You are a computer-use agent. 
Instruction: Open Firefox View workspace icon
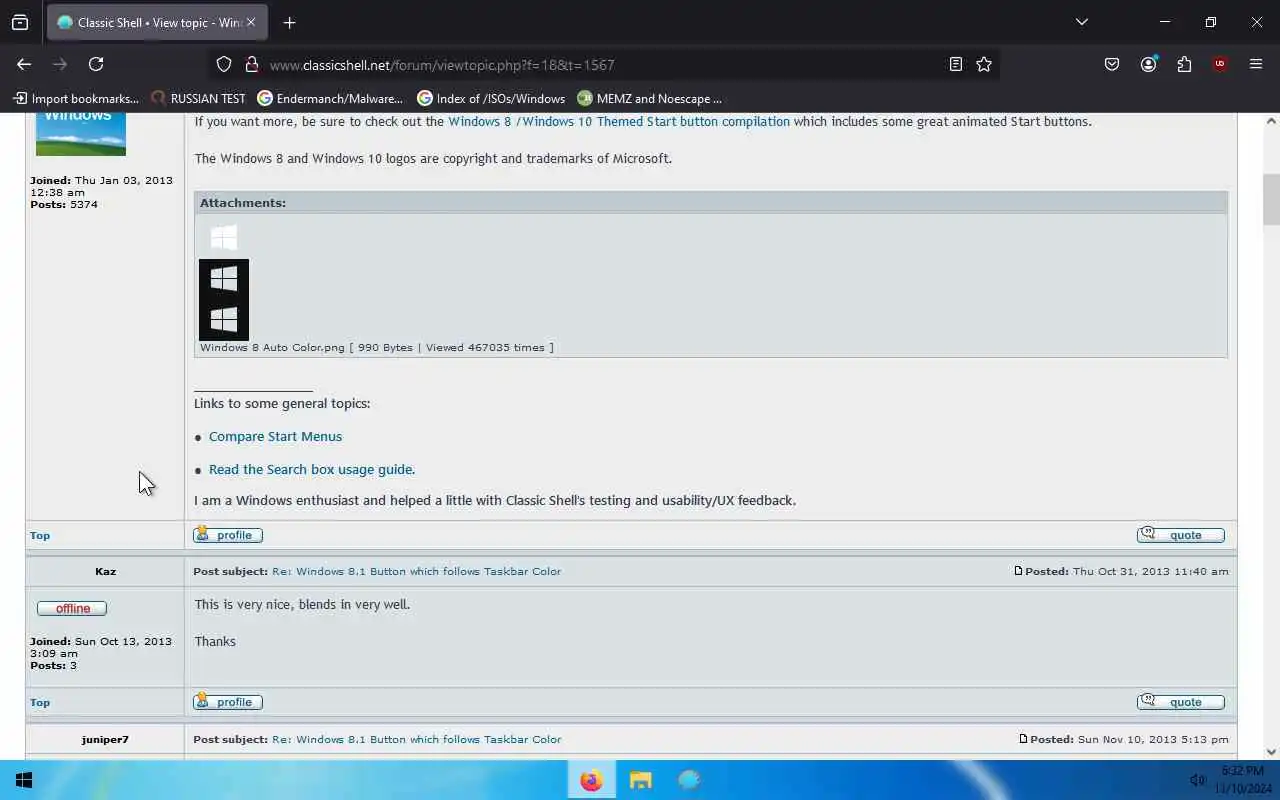click(20, 22)
